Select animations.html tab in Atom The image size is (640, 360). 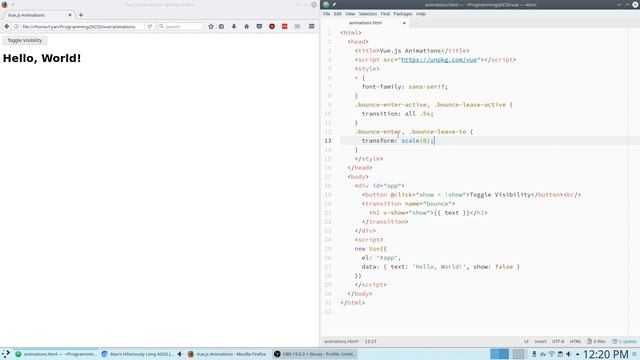point(365,23)
